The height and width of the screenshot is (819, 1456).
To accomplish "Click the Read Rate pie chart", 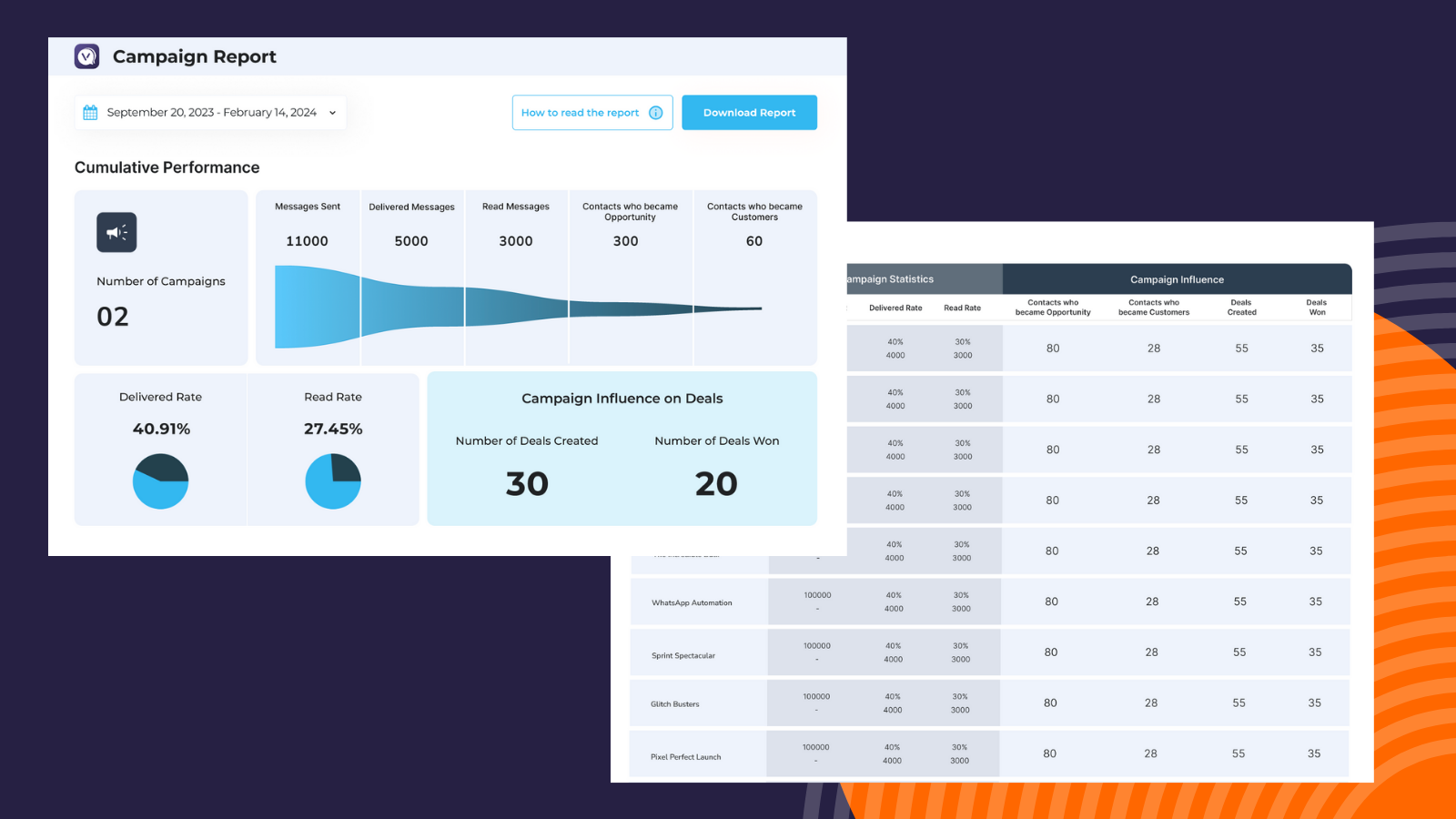I will pyautogui.click(x=333, y=481).
